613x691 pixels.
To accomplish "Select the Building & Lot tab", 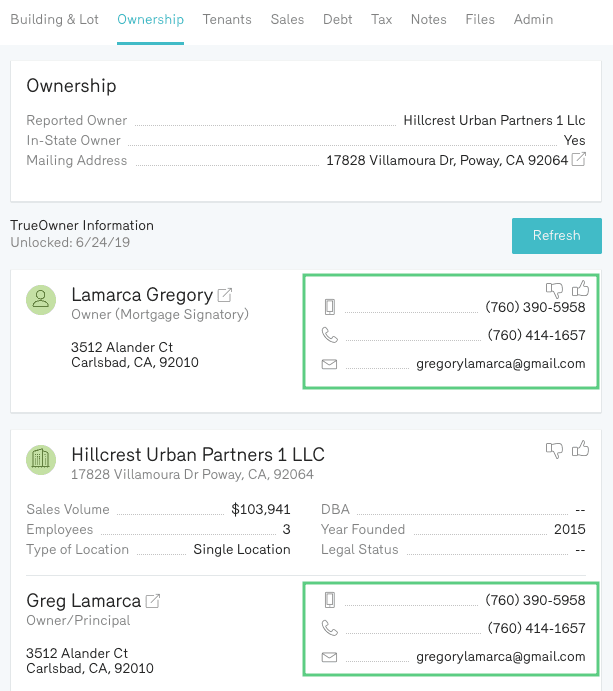I will [55, 19].
